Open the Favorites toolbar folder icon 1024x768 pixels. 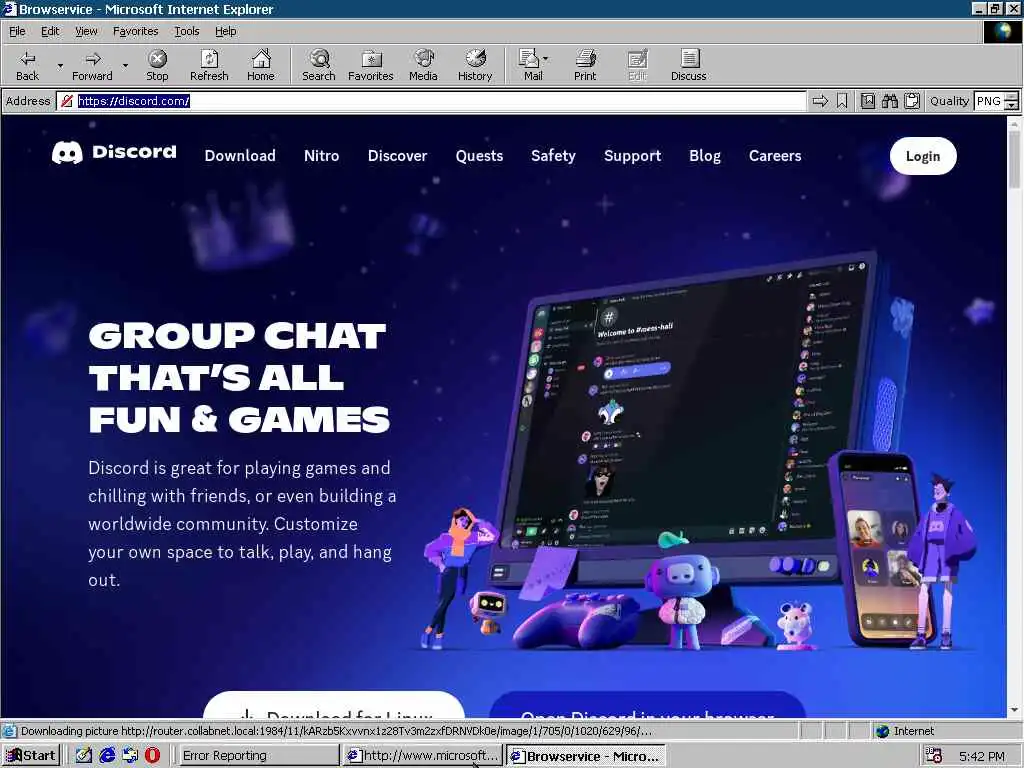pos(371,59)
